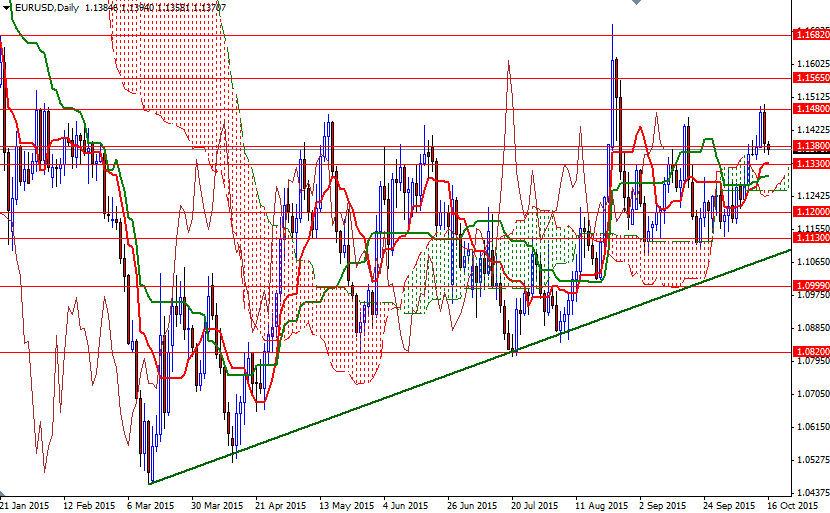
Task: Click the 1.14800 resistance level label
Action: pos(810,108)
